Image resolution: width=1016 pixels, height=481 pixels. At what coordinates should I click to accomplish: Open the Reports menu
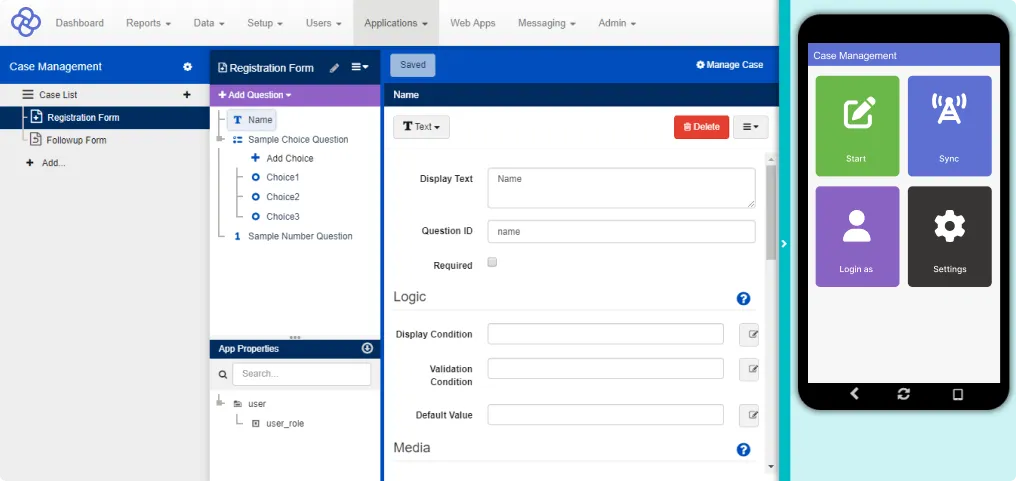tap(148, 23)
